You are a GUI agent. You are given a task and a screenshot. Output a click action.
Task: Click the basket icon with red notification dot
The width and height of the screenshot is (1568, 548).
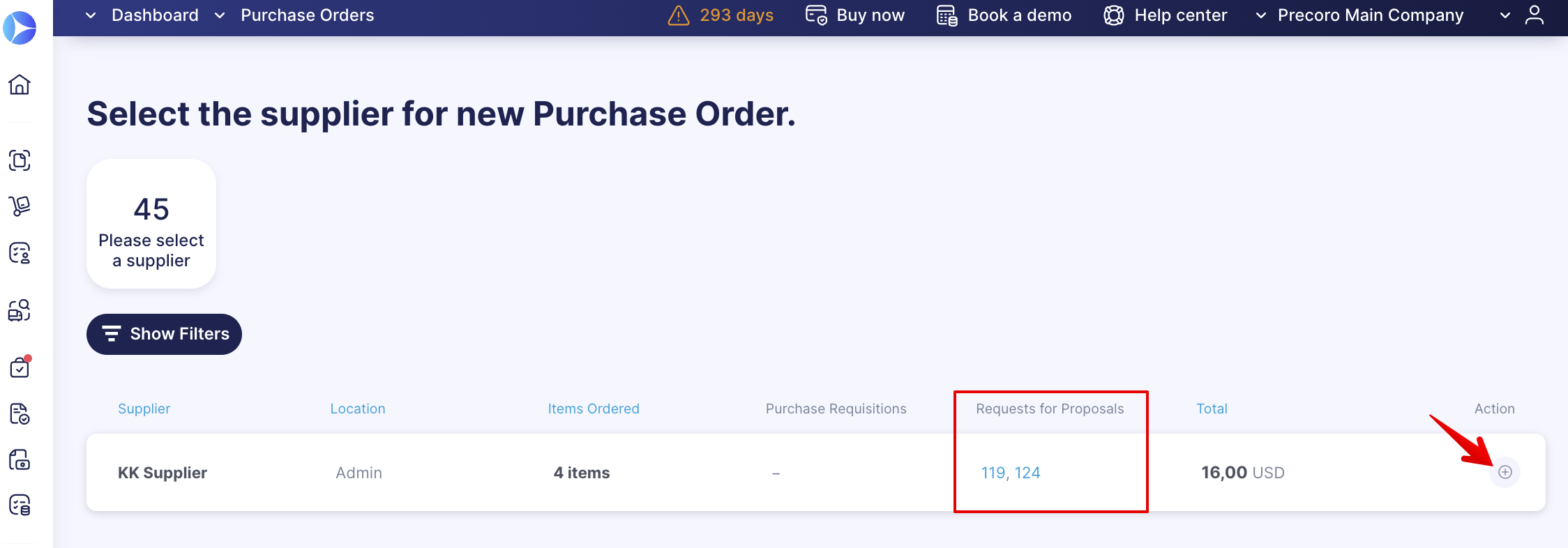coord(20,367)
